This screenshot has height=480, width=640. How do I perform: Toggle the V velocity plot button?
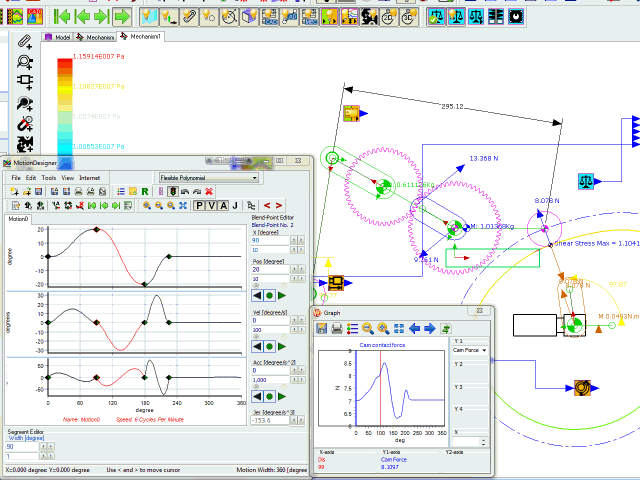tap(210, 205)
